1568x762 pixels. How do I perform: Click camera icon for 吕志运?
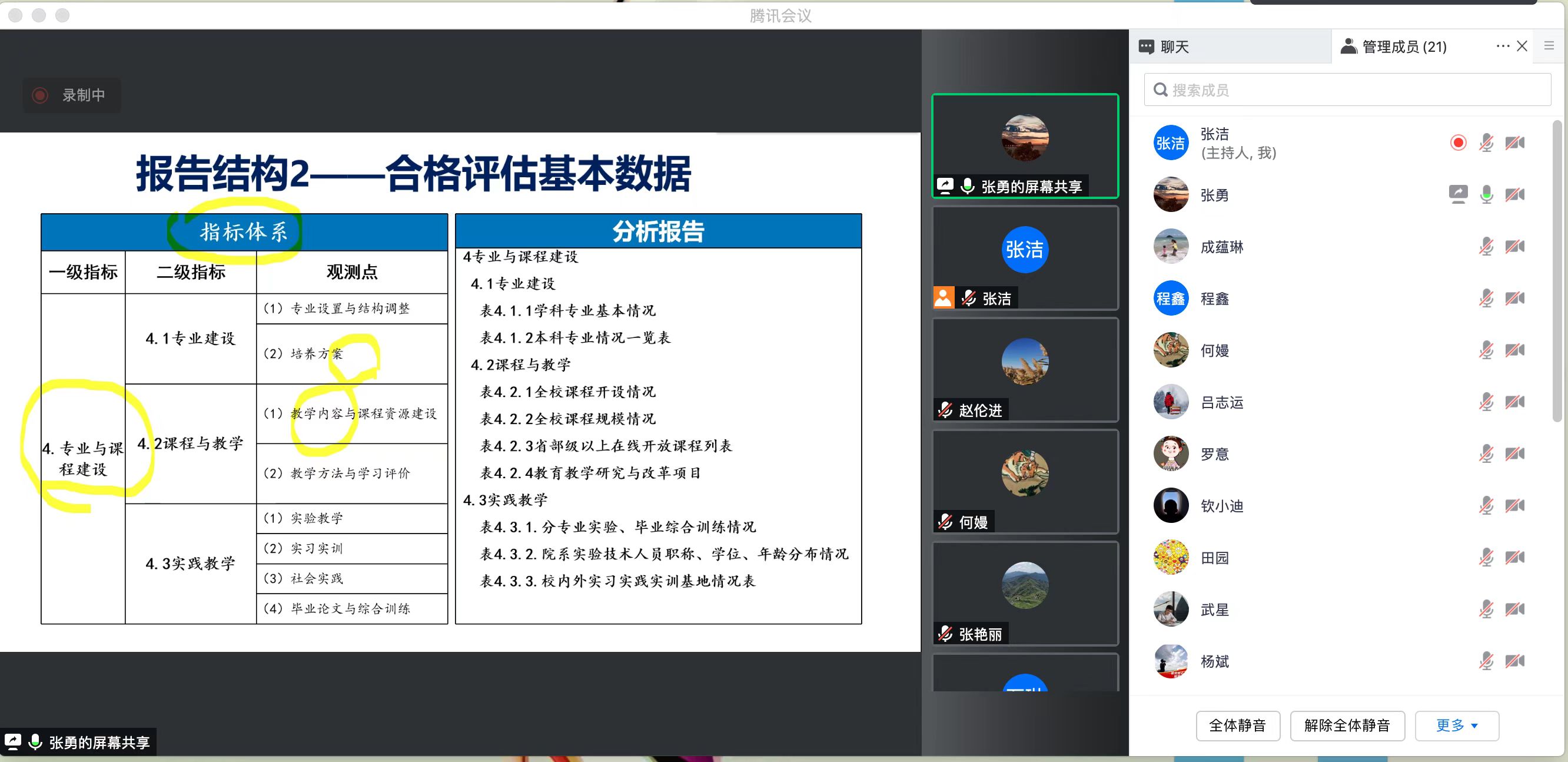[1514, 402]
